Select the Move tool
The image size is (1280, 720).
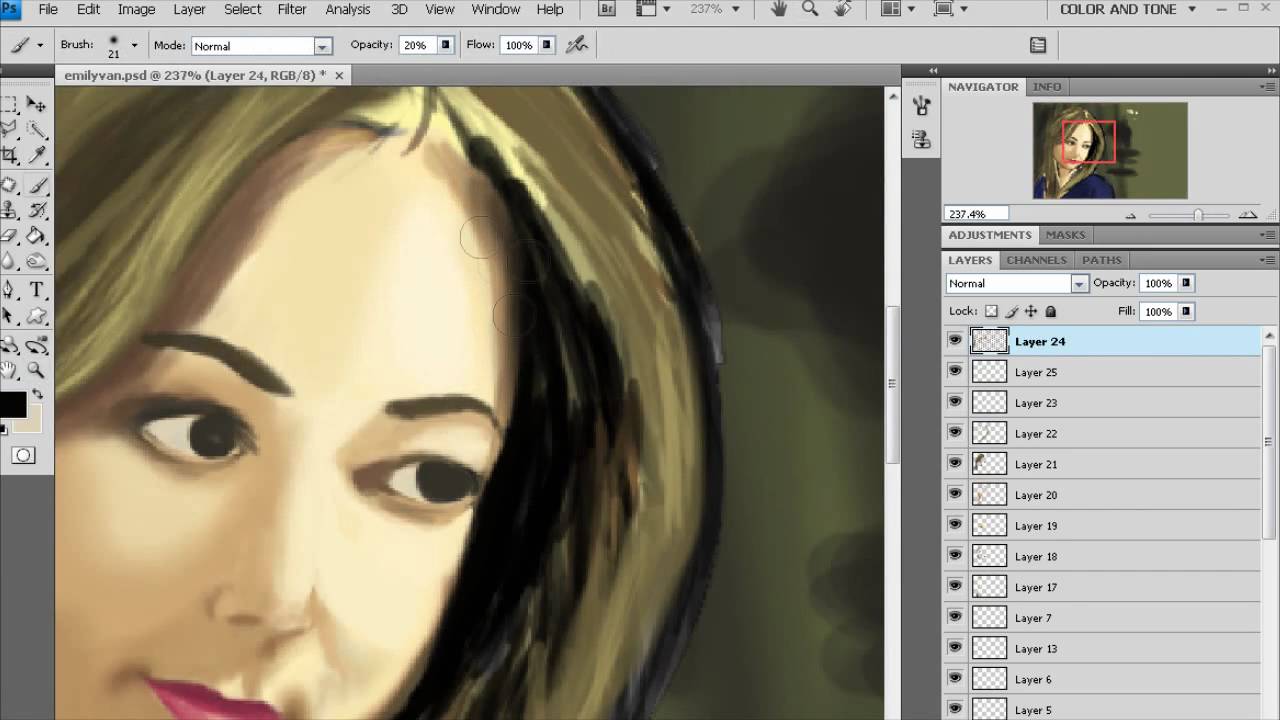[37, 104]
